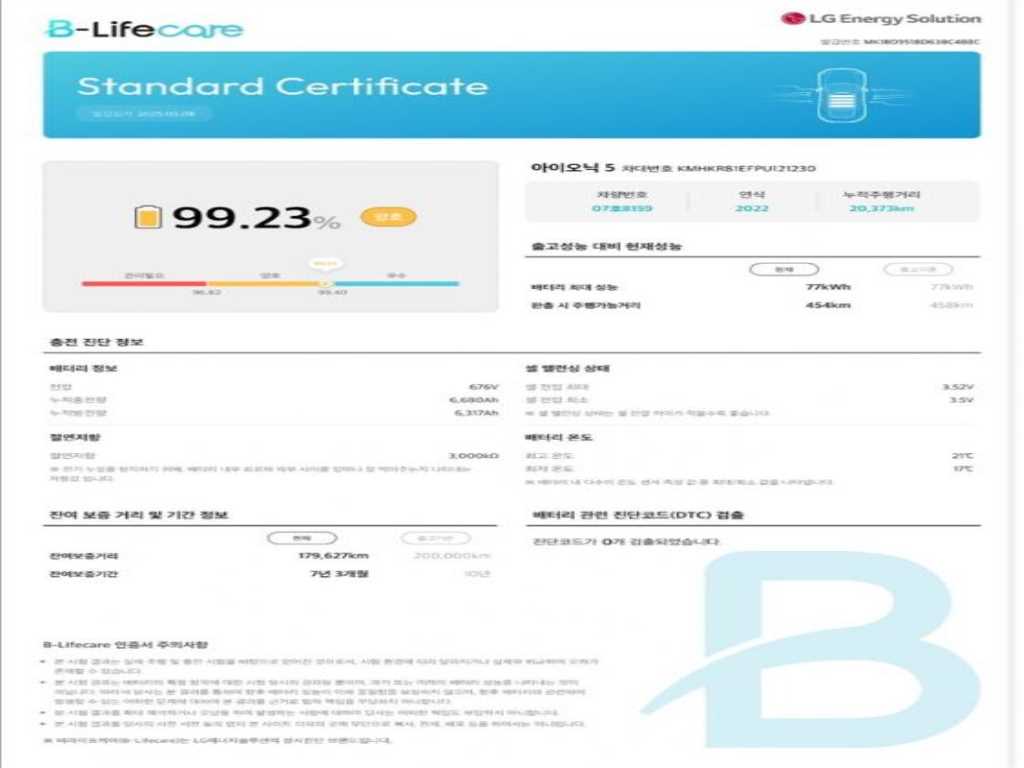The height and width of the screenshot is (768, 1024).
Task: Click the B-Lifecare logo
Action: pos(144,29)
